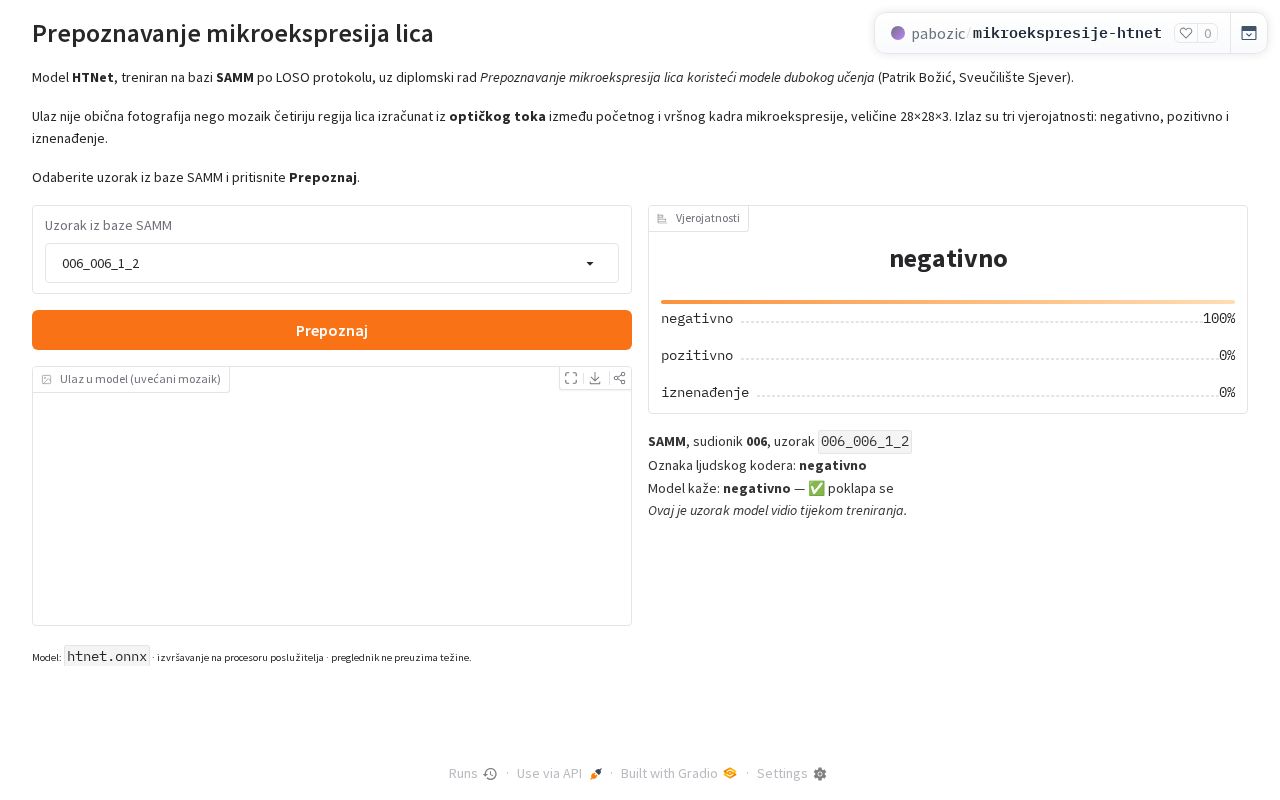Click the 'htnet.onnx' model filename

107,657
